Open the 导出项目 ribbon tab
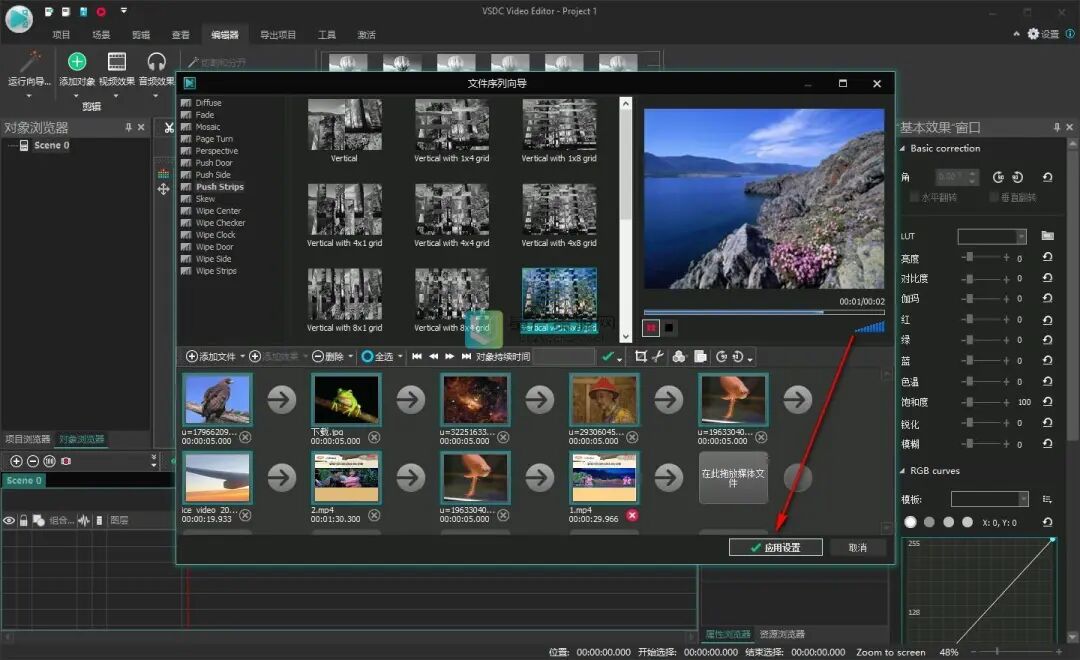The width and height of the screenshot is (1080, 660). point(278,35)
